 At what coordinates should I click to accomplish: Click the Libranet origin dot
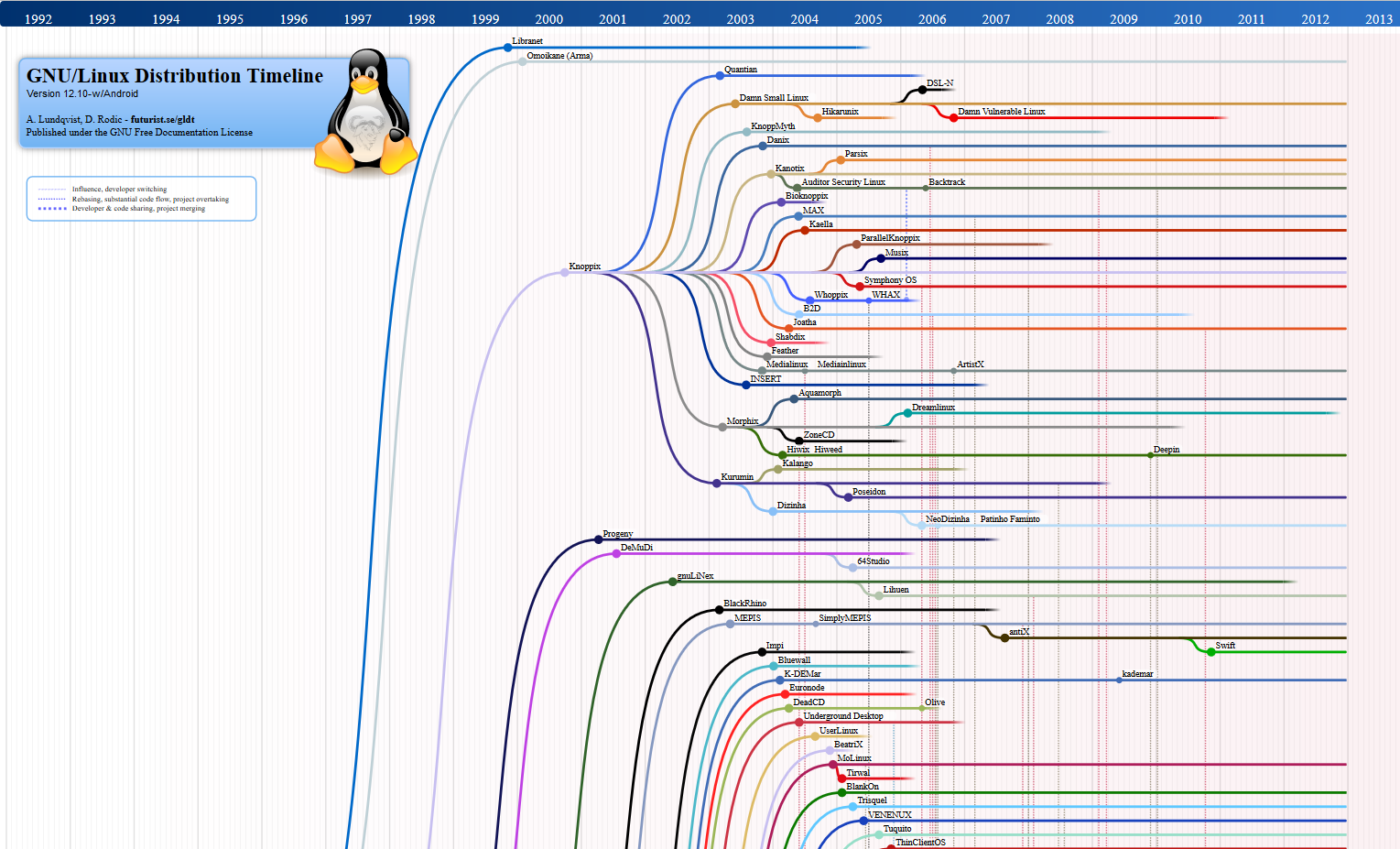506,47
